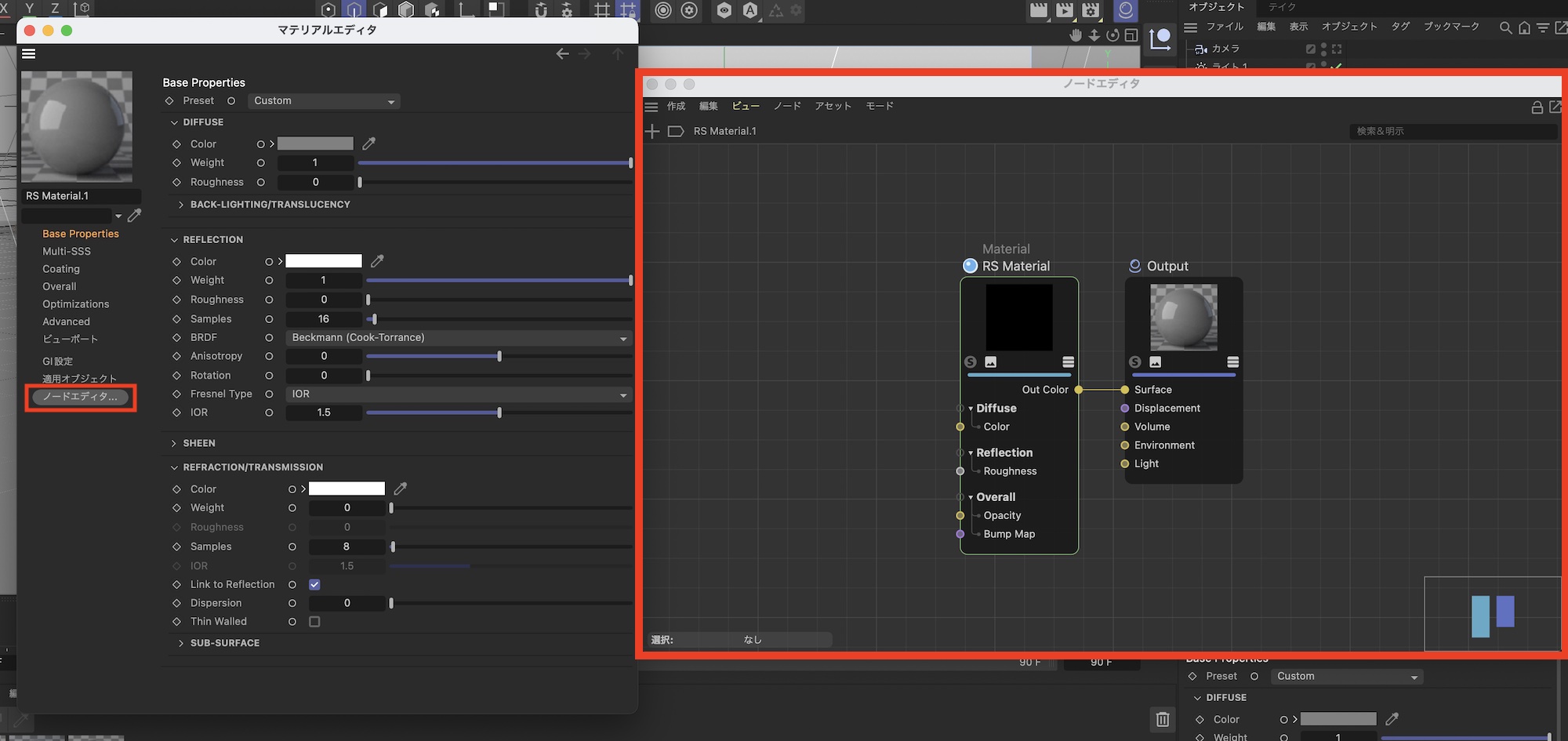This screenshot has height=741, width=1568.
Task: Open the RS Material node menu icon
Action: (x=1068, y=361)
